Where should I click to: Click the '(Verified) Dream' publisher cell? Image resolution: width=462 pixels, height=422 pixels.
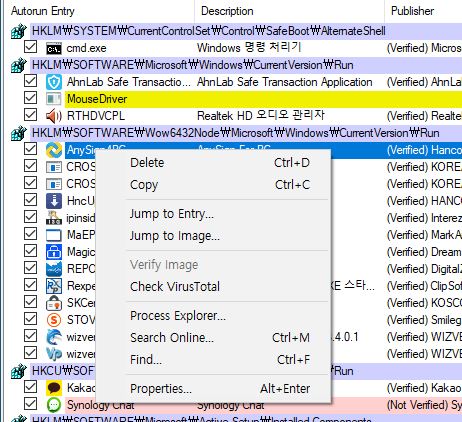[424, 252]
